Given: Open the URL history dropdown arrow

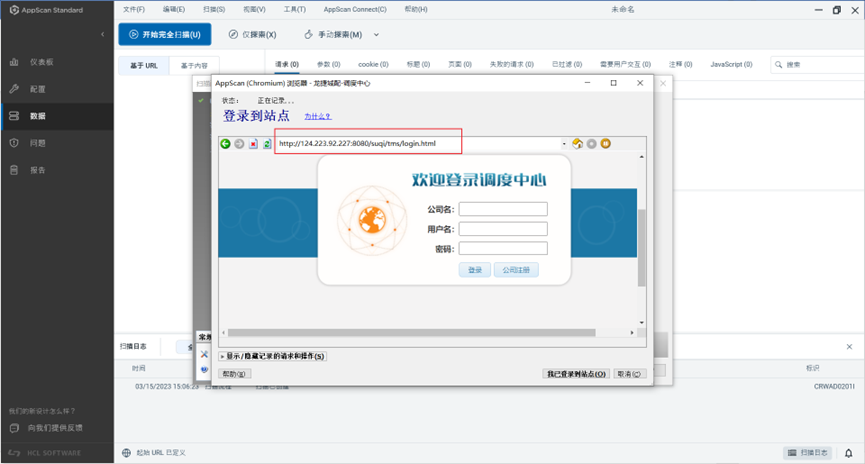Looking at the screenshot, I should point(564,143).
